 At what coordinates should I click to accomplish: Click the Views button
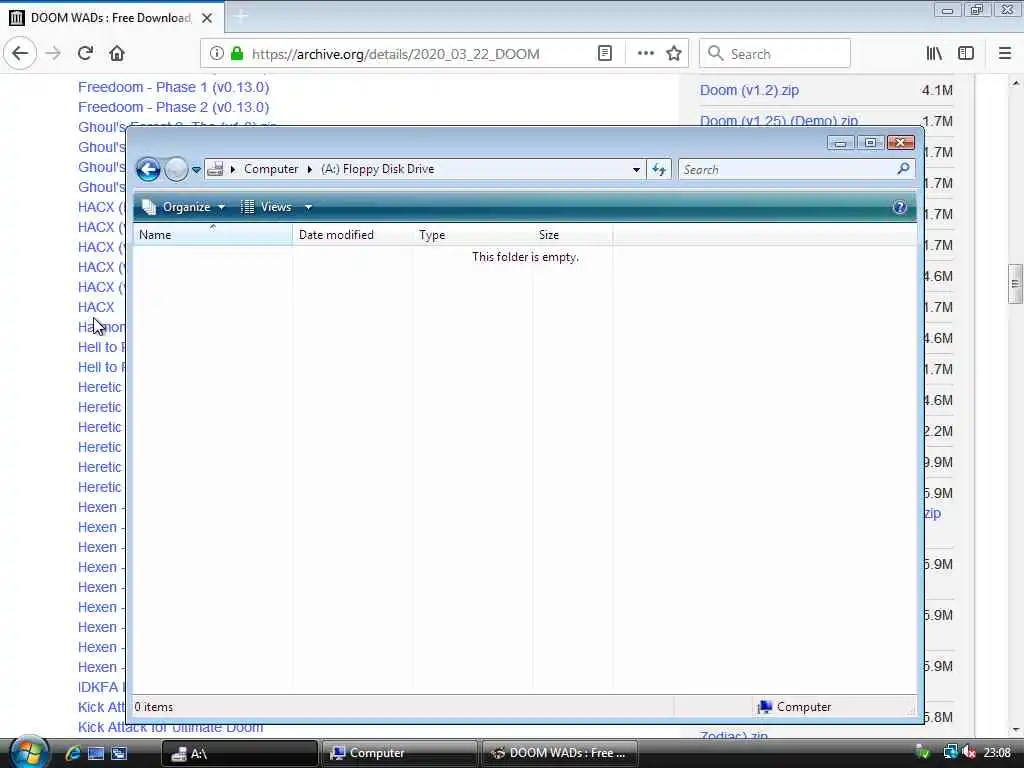[x=267, y=207]
